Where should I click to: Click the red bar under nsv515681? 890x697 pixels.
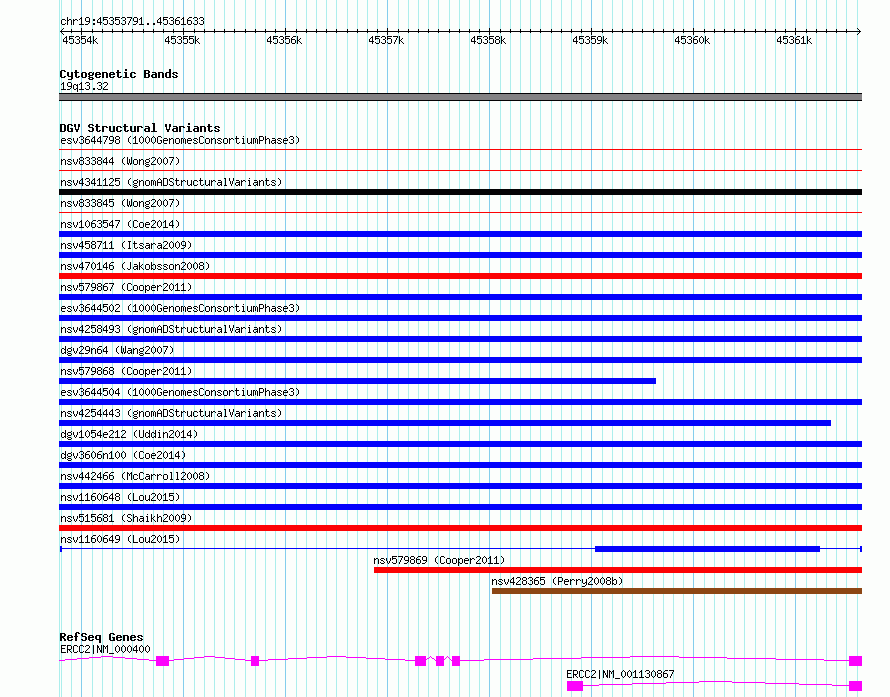pyautogui.click(x=460, y=528)
